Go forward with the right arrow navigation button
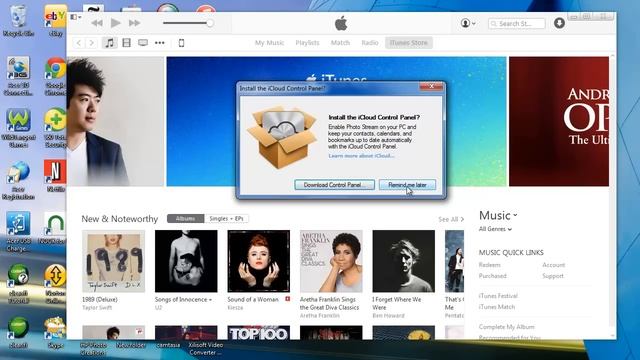This screenshot has width=640, height=360. point(92,43)
